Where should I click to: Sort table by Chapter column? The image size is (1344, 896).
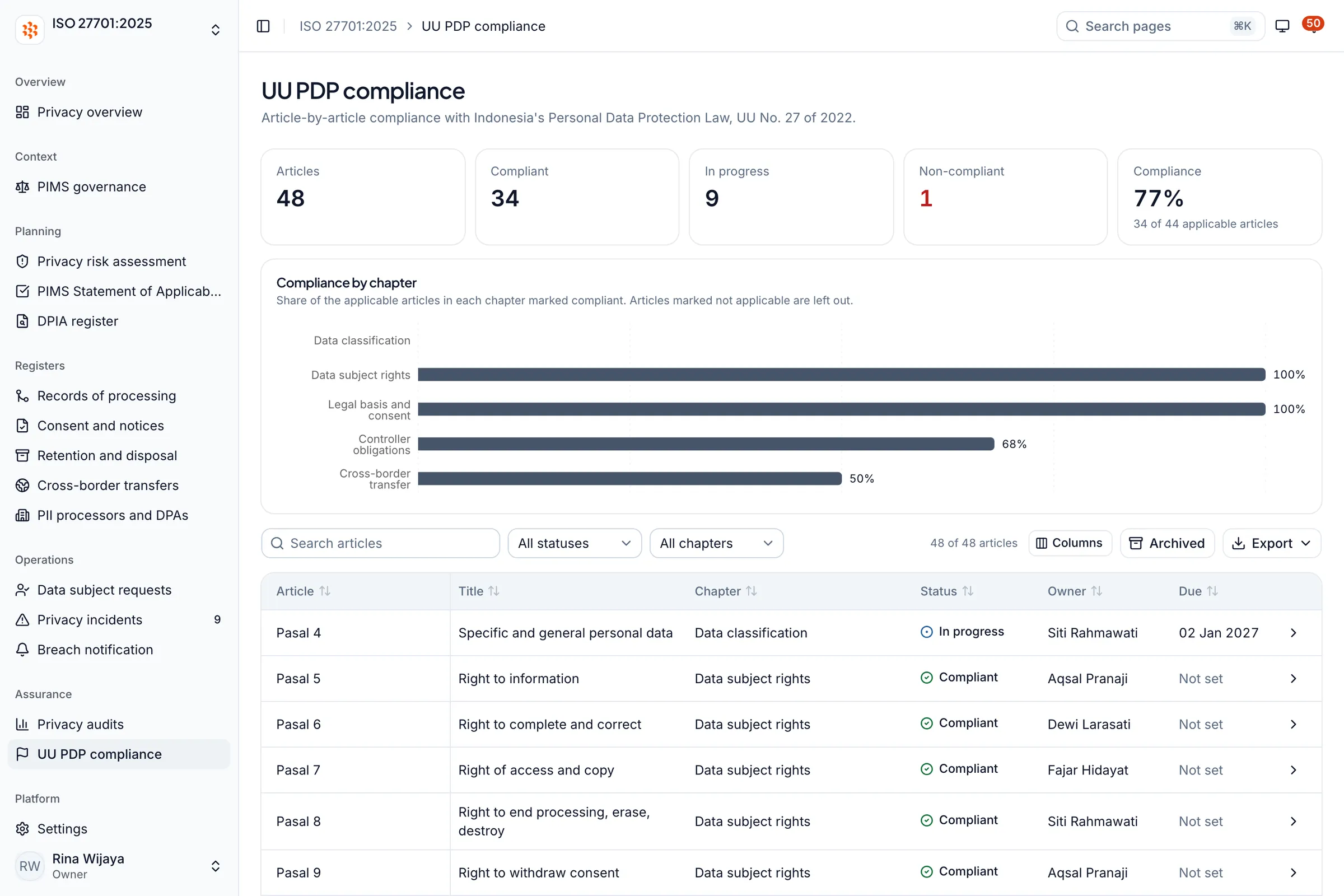pyautogui.click(x=726, y=591)
